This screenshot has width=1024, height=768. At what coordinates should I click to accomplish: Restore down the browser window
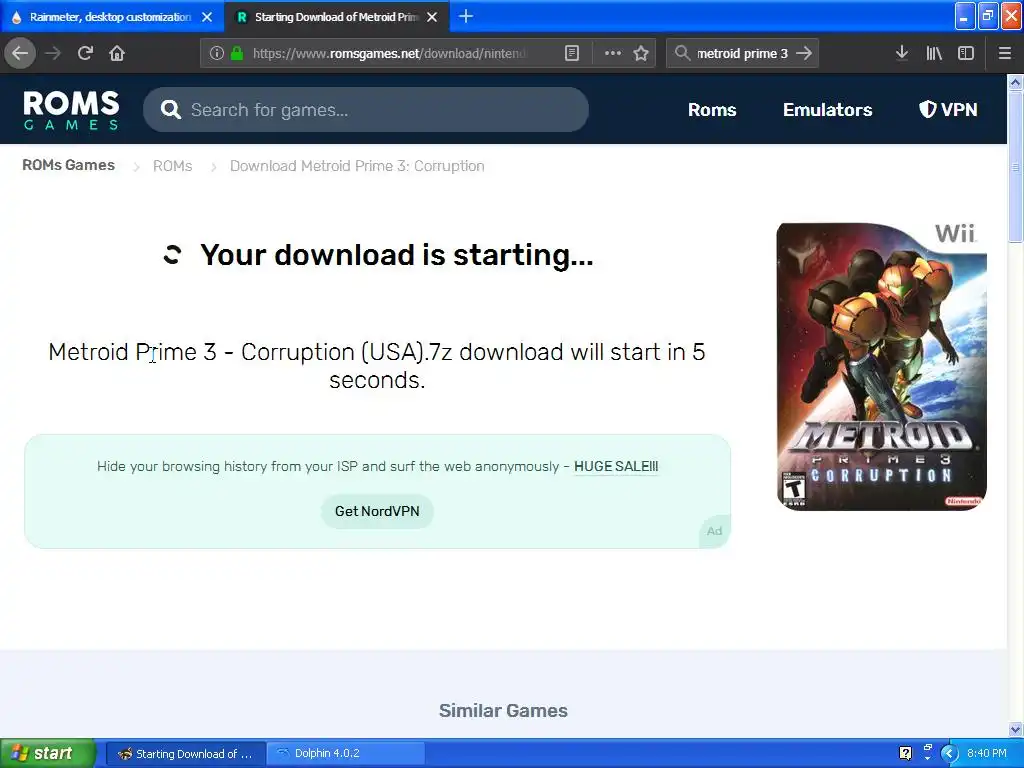[988, 16]
